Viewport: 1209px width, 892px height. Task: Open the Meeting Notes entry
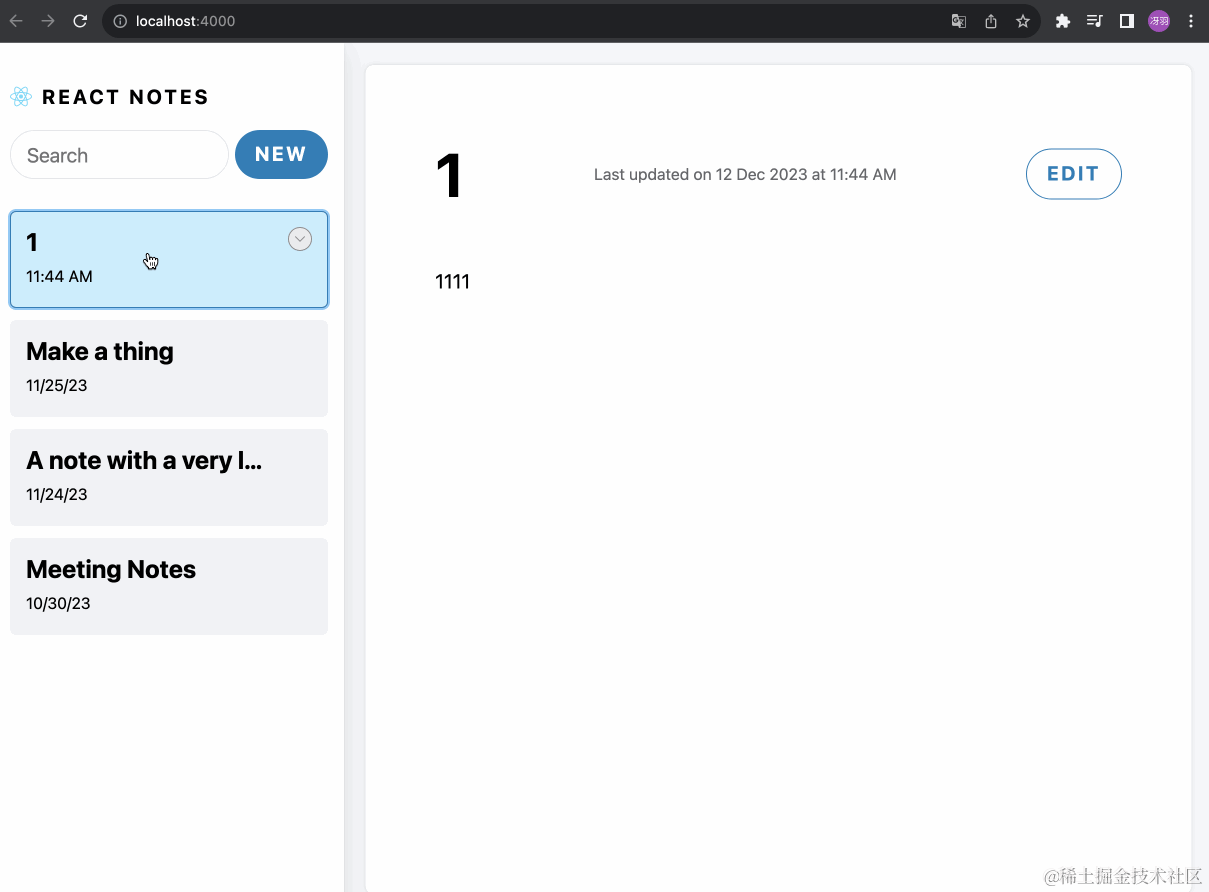pyautogui.click(x=168, y=585)
